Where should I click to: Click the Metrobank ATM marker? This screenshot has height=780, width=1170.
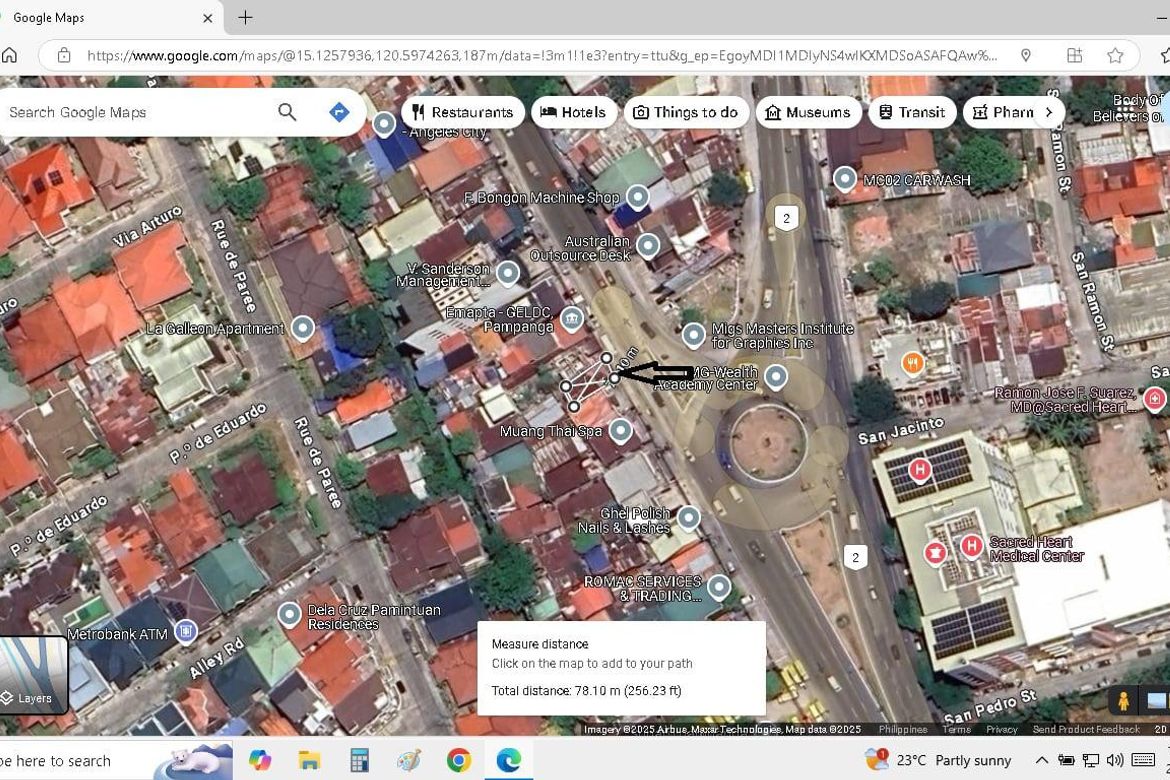pyautogui.click(x=186, y=632)
